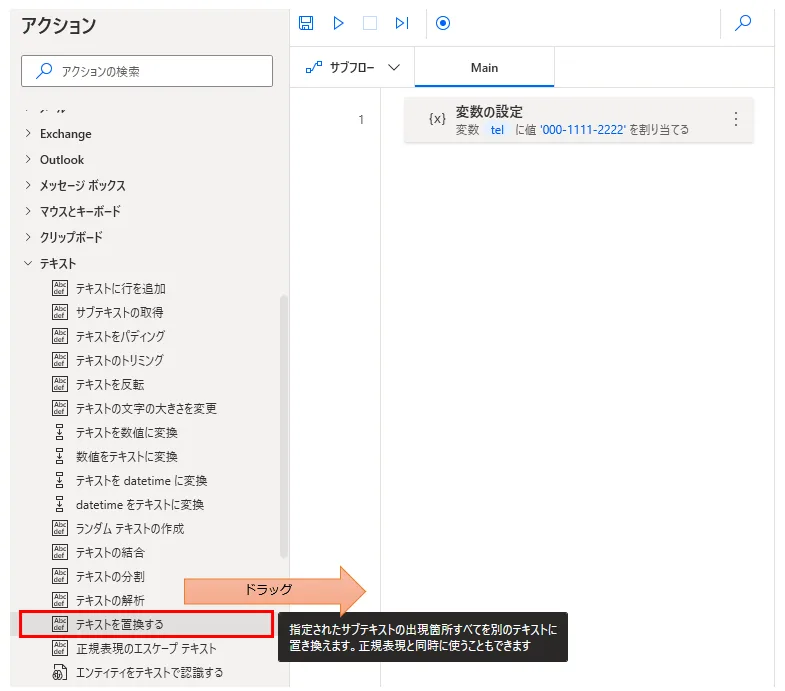Screen dimensions: 785x691
Task: Click the Save flow icon
Action: tap(306, 23)
